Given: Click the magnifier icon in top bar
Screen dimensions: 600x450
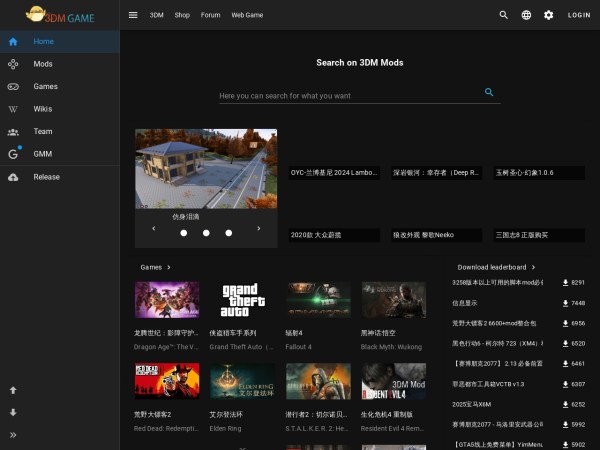Looking at the screenshot, I should tap(503, 15).
